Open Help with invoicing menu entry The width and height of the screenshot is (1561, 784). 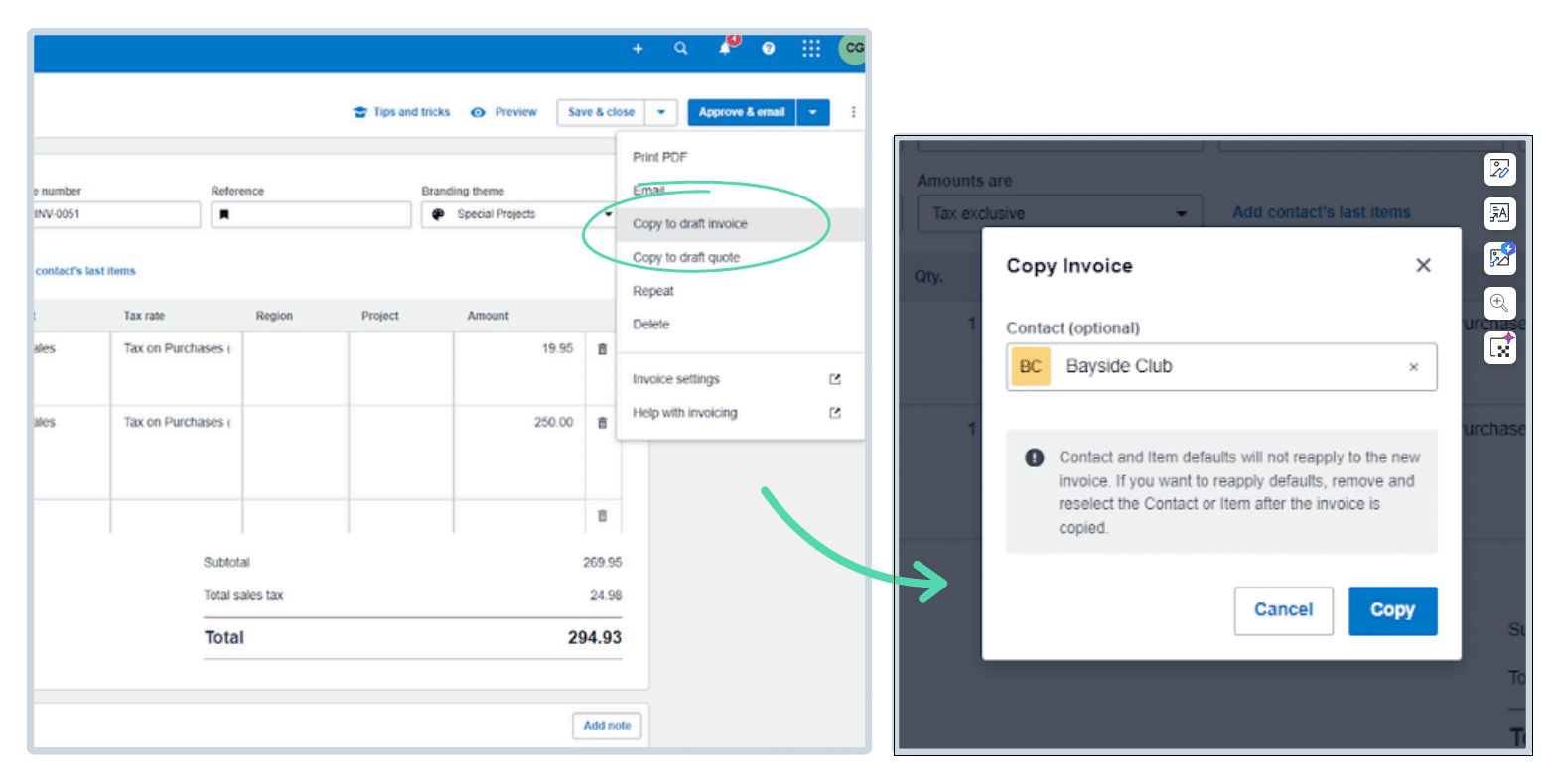[685, 413]
